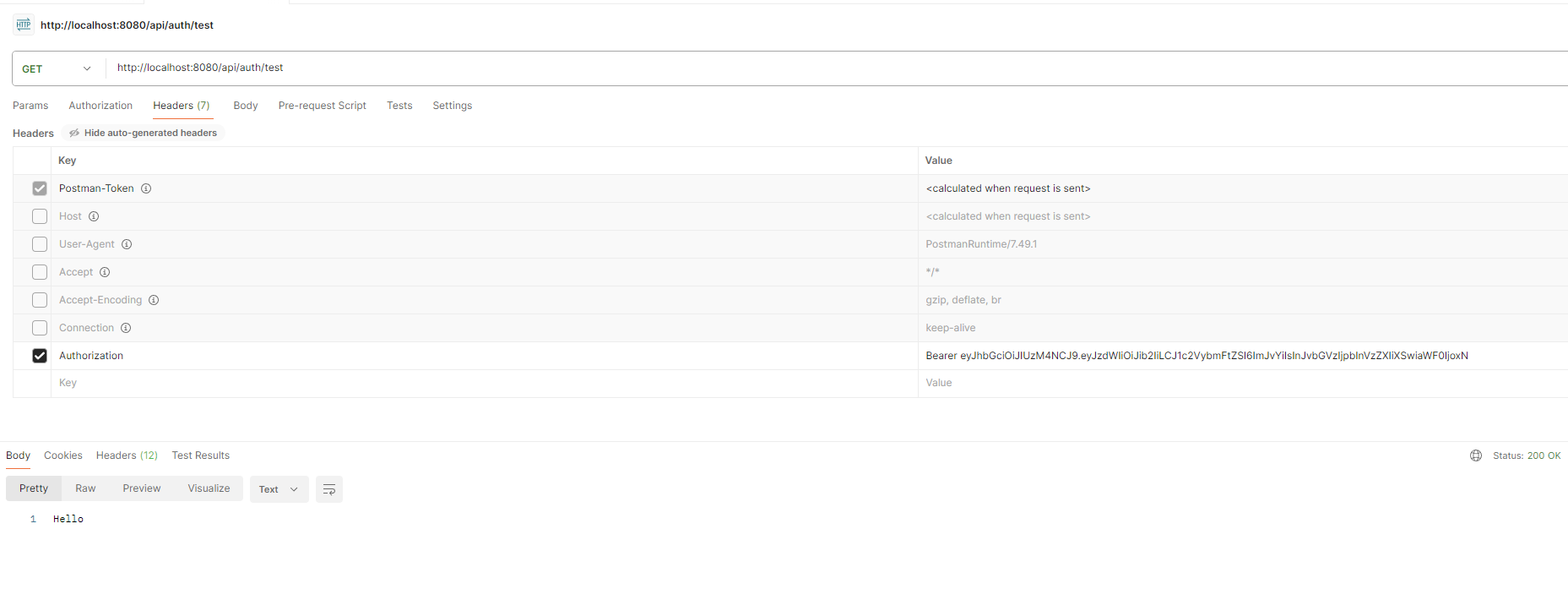Open the Tests tab
The height and width of the screenshot is (589, 1568).
point(399,106)
